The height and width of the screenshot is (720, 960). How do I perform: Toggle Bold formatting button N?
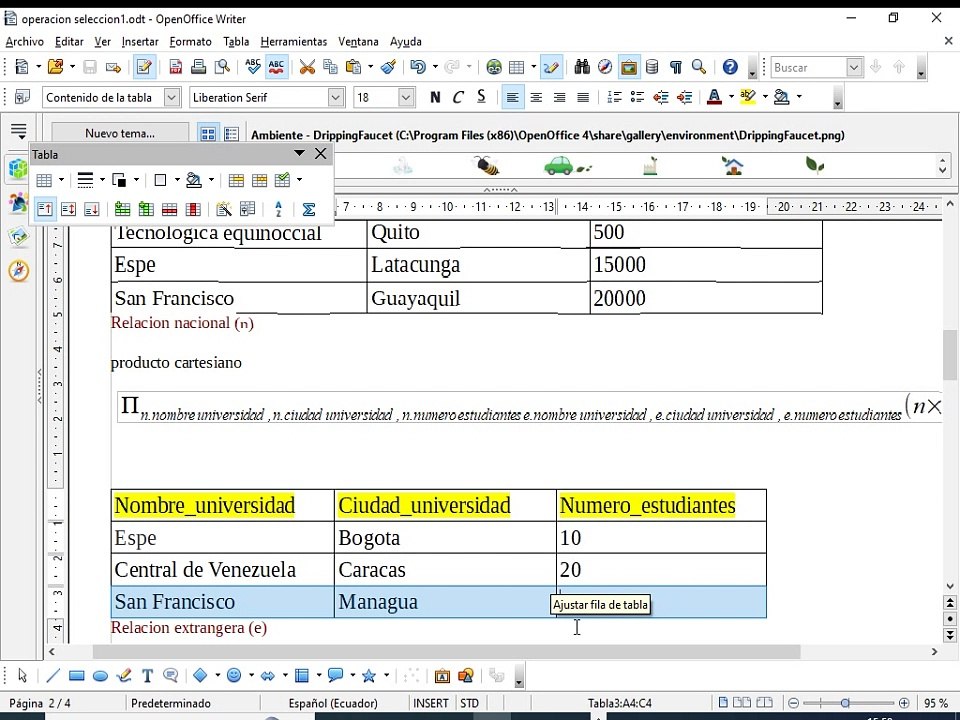pyautogui.click(x=435, y=97)
